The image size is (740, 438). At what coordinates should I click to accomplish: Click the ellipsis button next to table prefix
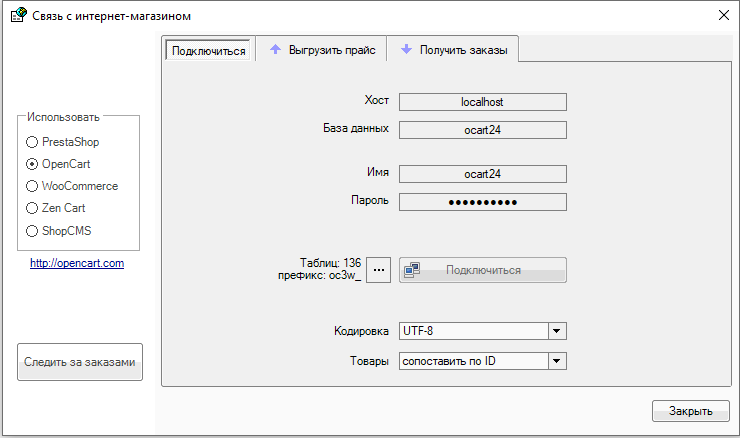tap(378, 270)
